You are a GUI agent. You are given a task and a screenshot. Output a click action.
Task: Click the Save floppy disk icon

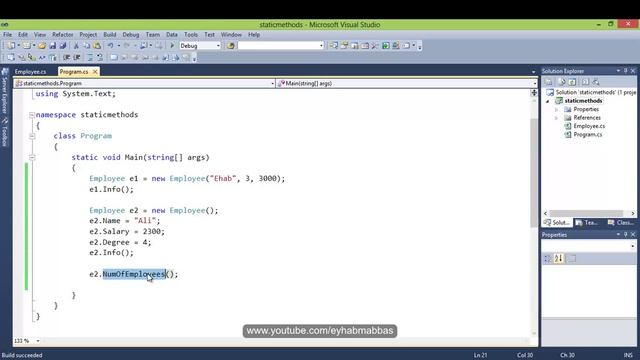[x=53, y=46]
